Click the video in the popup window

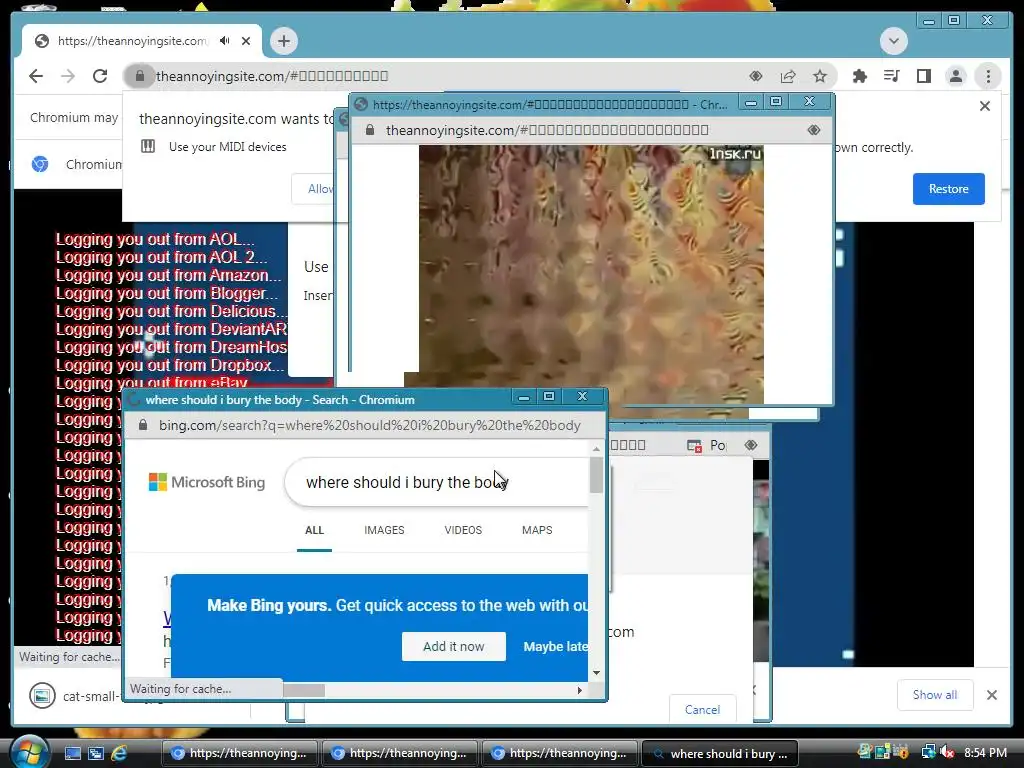(591, 274)
